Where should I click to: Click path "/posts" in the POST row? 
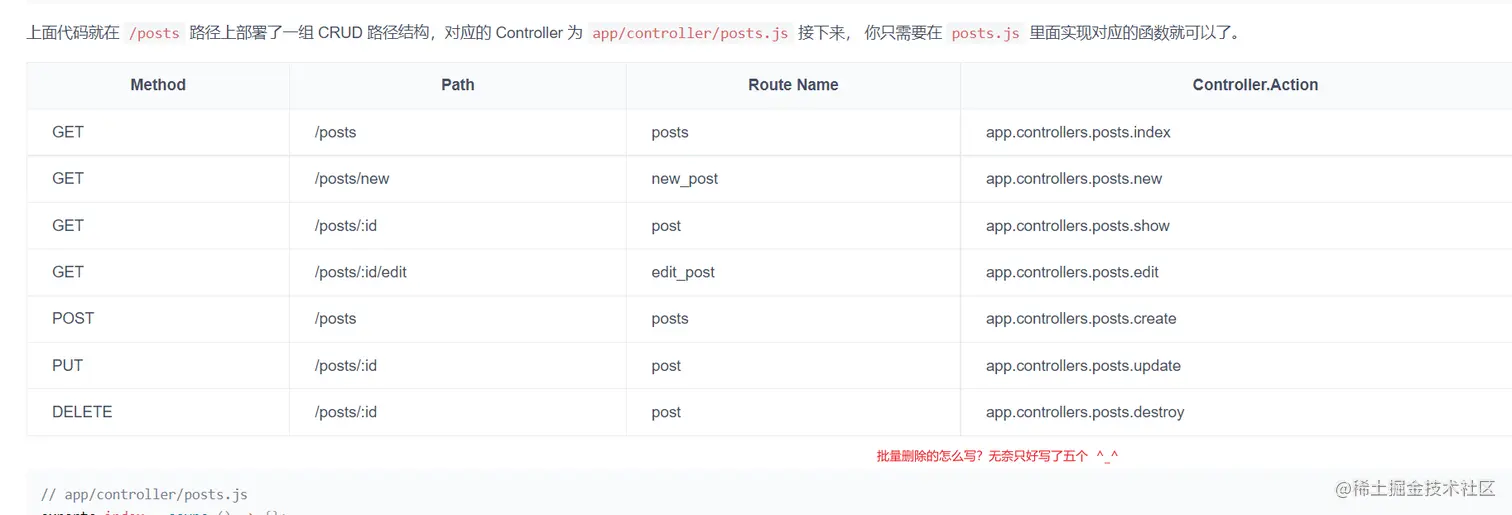point(335,319)
